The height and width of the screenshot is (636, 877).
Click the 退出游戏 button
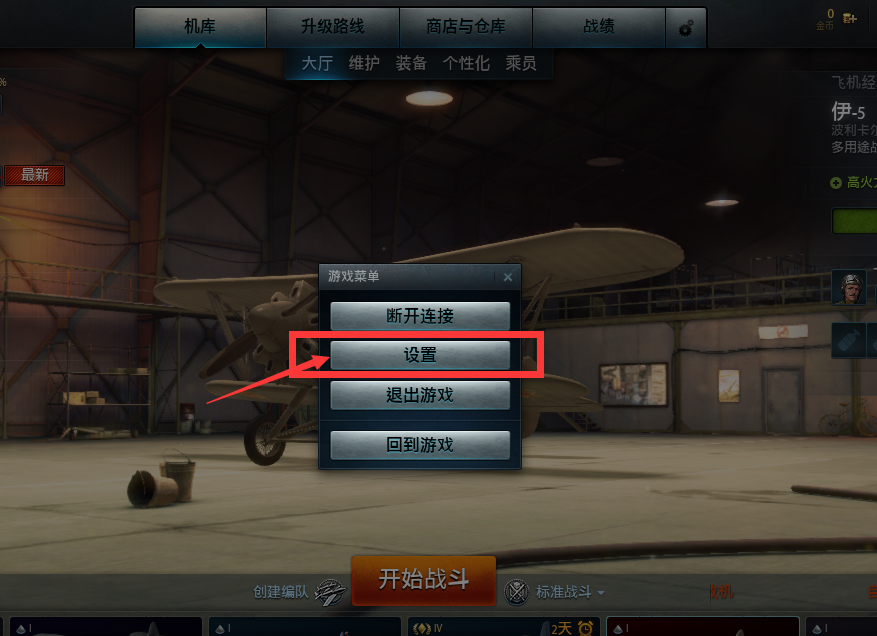tap(420, 395)
